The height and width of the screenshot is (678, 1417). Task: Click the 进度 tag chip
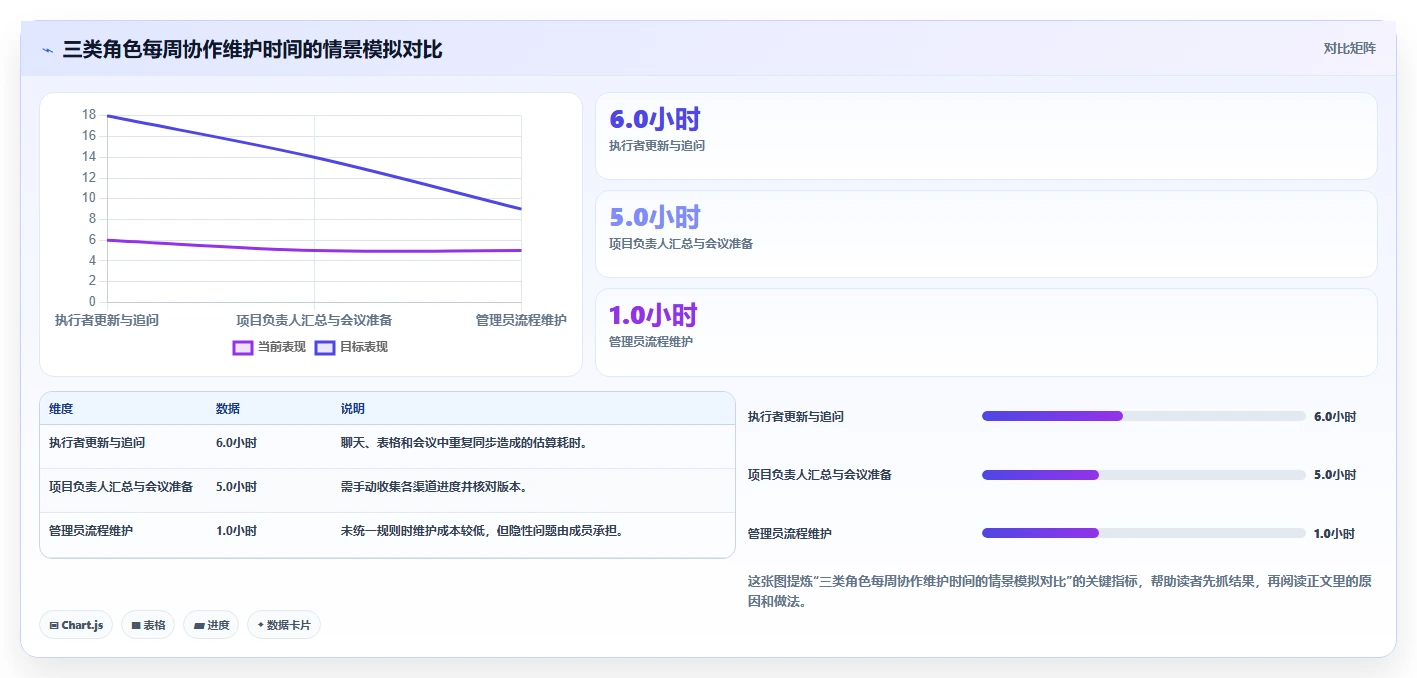tap(211, 625)
